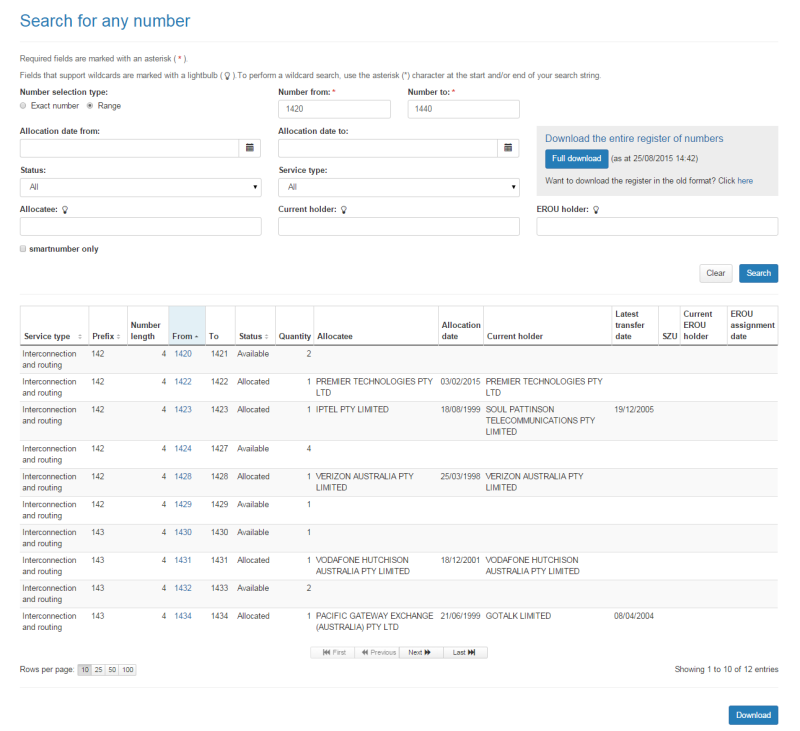Click into the Number to field
This screenshot has width=800, height=731.
464,109
